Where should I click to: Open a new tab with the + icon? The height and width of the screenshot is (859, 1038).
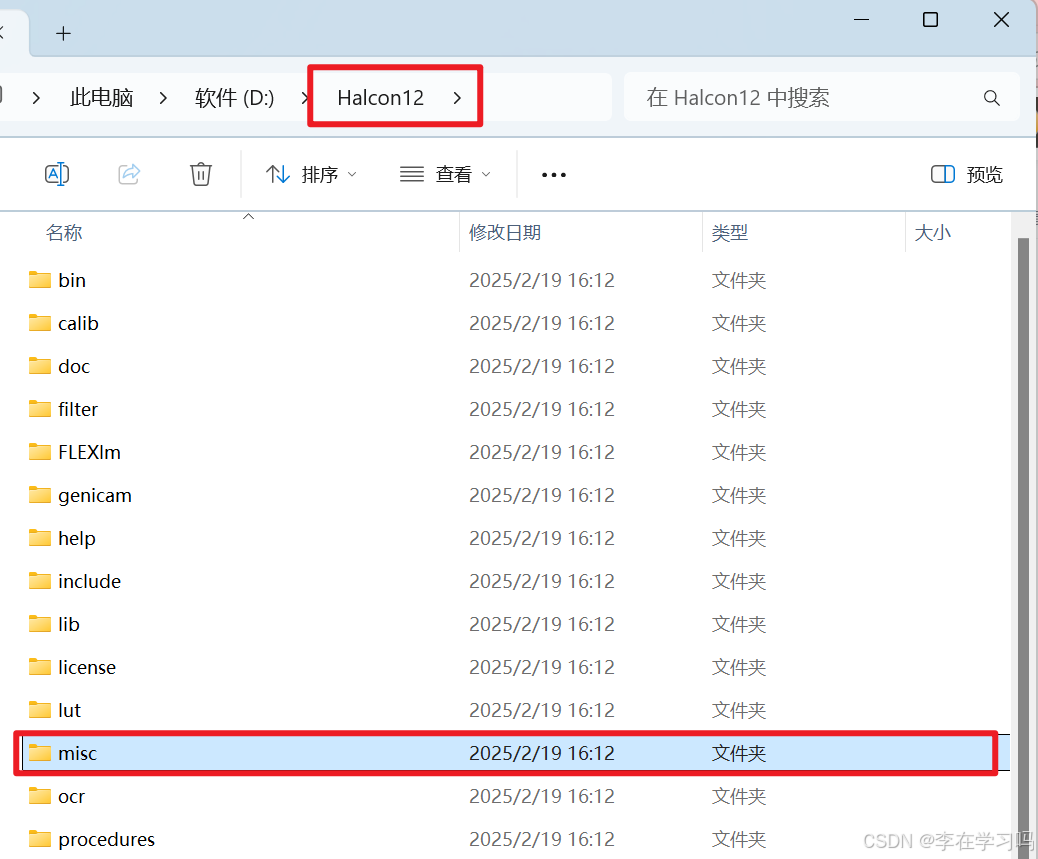pos(63,32)
